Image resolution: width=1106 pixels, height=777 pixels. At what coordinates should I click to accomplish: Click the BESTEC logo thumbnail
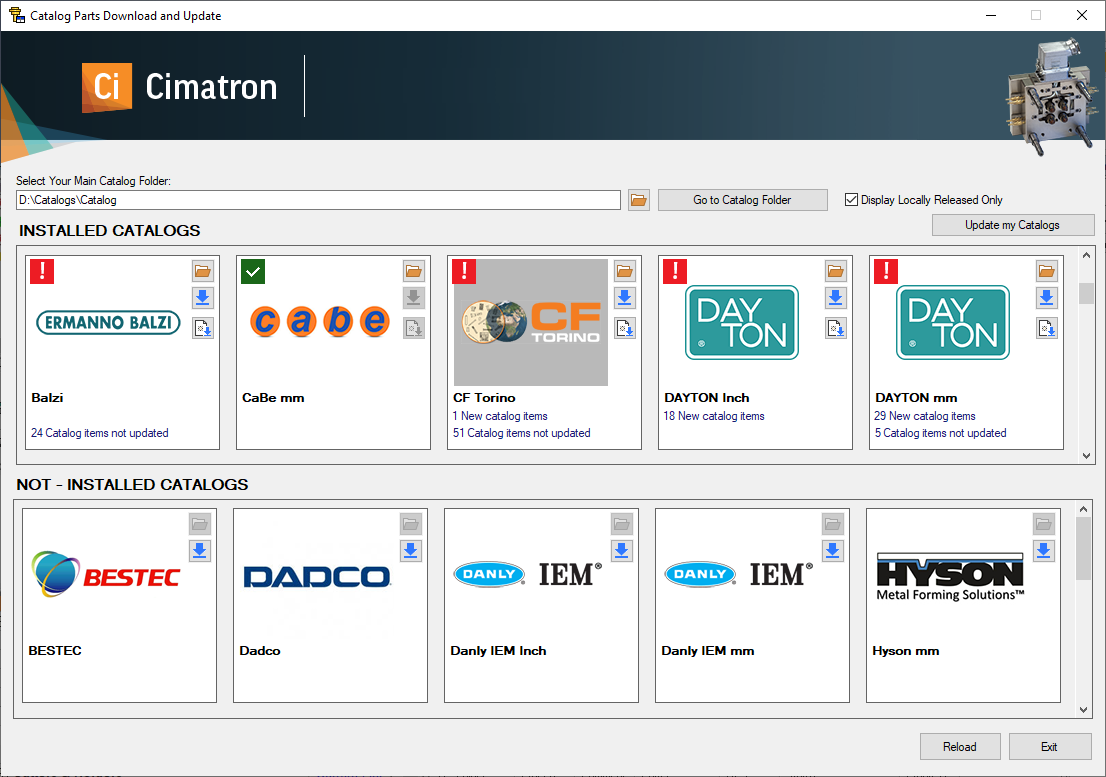click(x=106, y=575)
